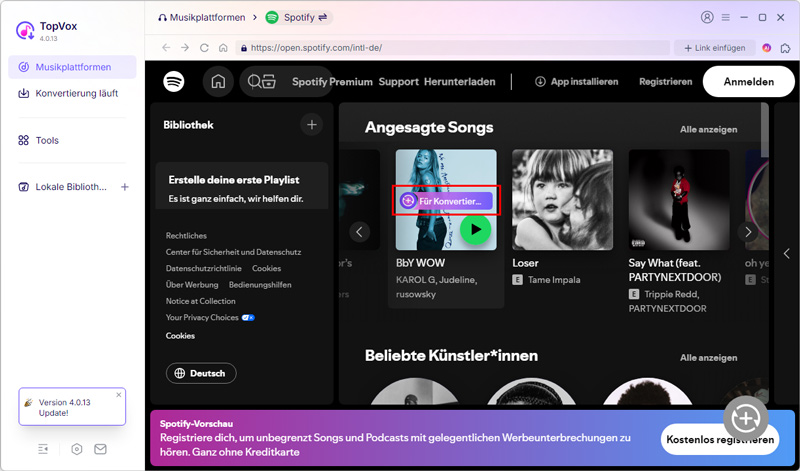This screenshot has width=800, height=471.
Task: Open the Rechtliches link
Action: coord(186,236)
